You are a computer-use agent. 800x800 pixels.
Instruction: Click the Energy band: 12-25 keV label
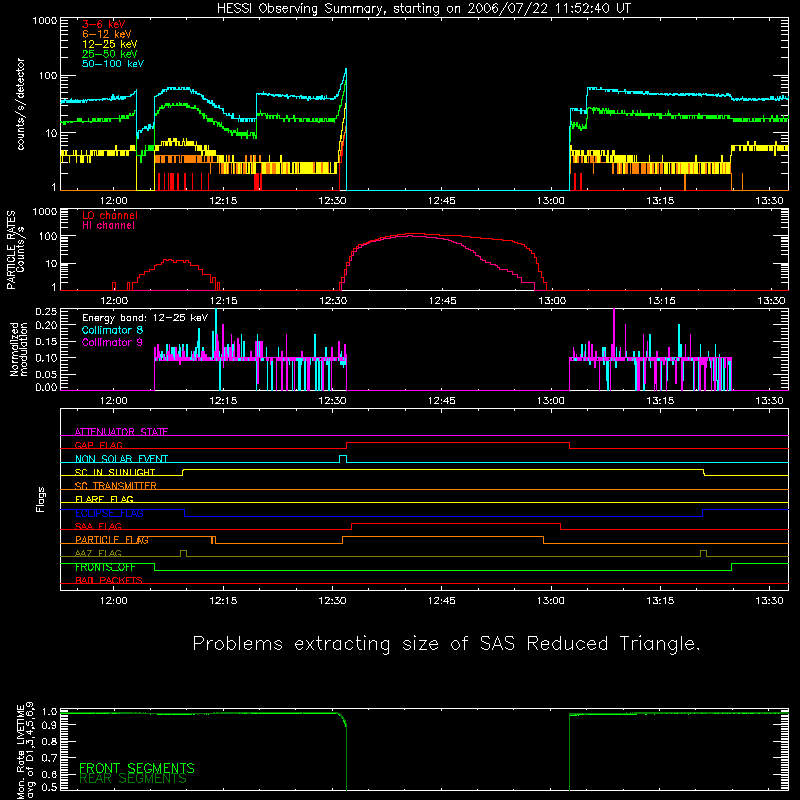pos(145,318)
